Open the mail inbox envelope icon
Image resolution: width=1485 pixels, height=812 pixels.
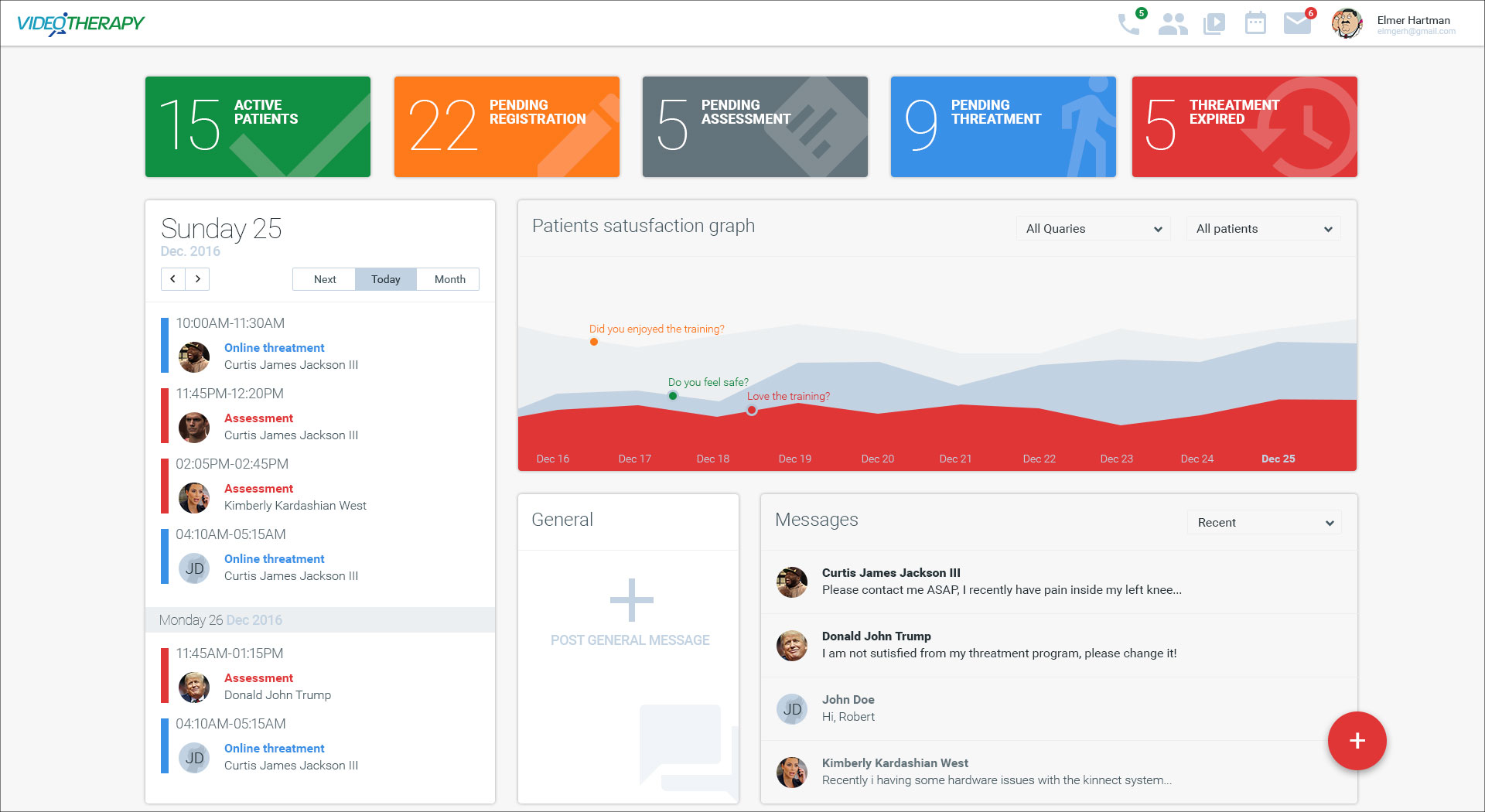(x=1297, y=24)
